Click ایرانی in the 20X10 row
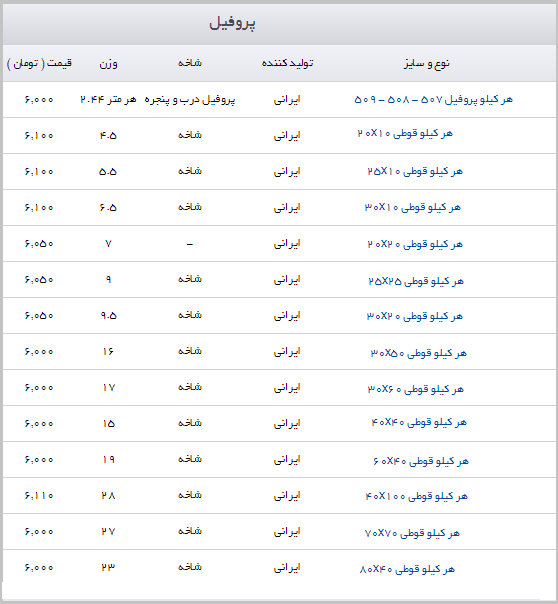Viewport: 558px width, 604px height. [287, 136]
